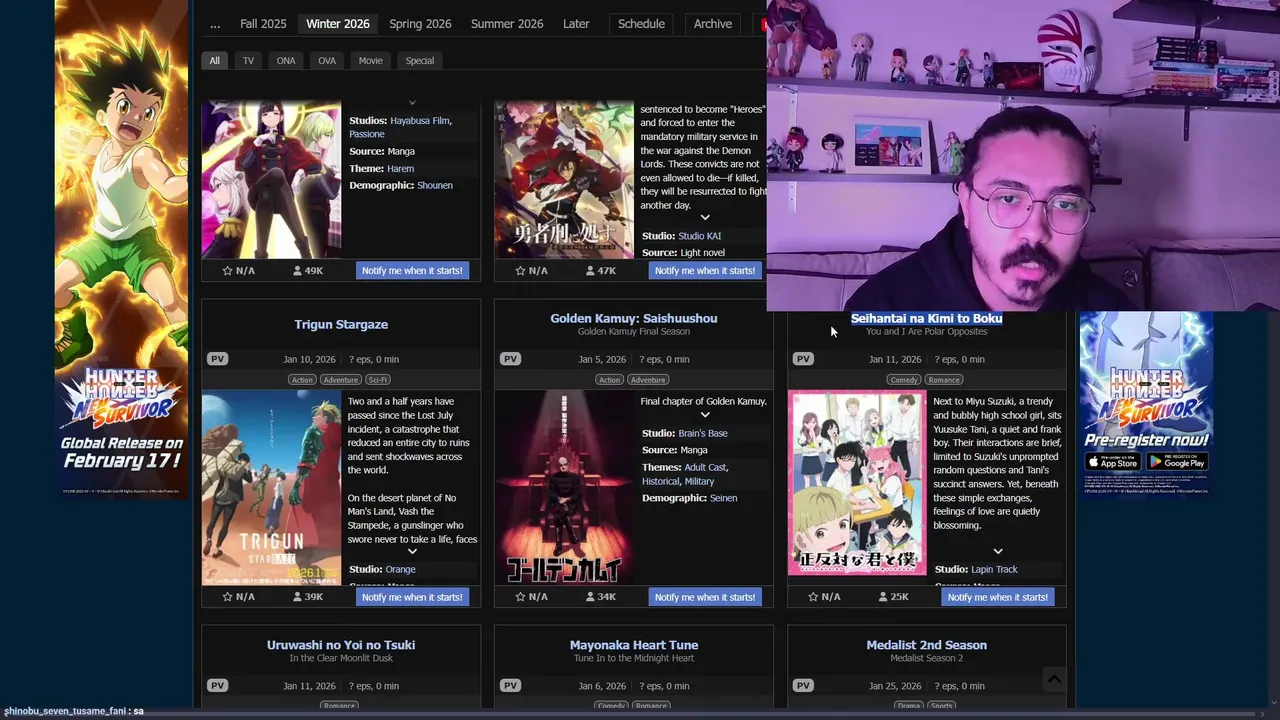Open Seihantai na Kimi to Boku poster
This screenshot has width=1280, height=720.
pos(857,484)
